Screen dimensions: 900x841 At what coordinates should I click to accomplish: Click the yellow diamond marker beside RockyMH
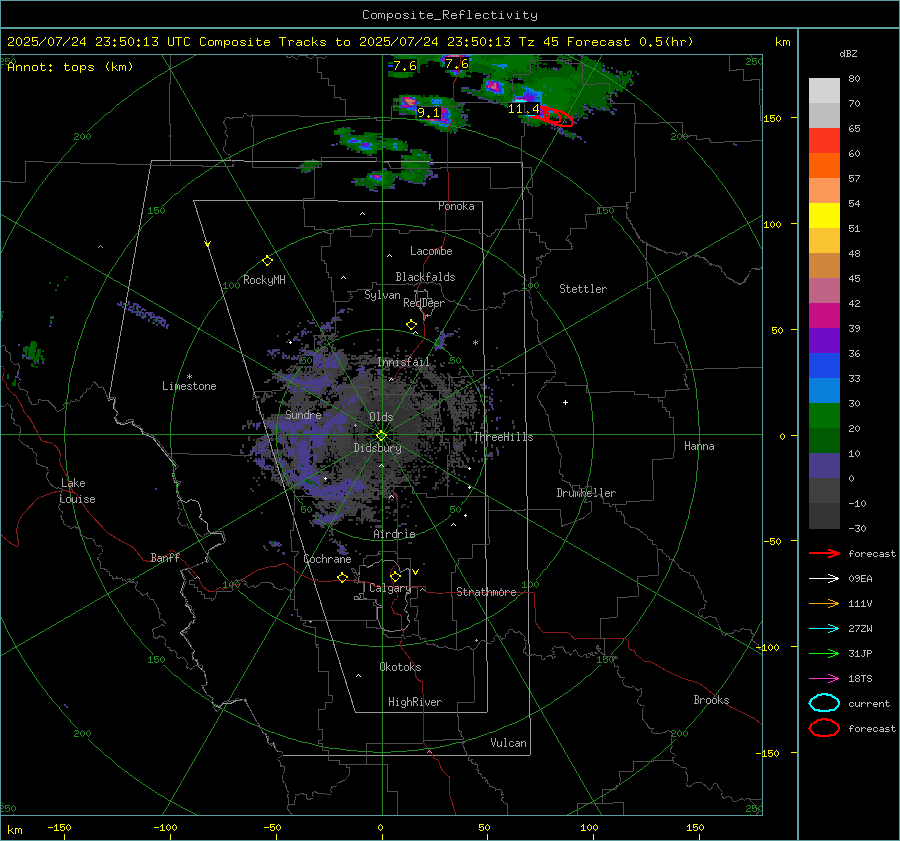tap(267, 261)
